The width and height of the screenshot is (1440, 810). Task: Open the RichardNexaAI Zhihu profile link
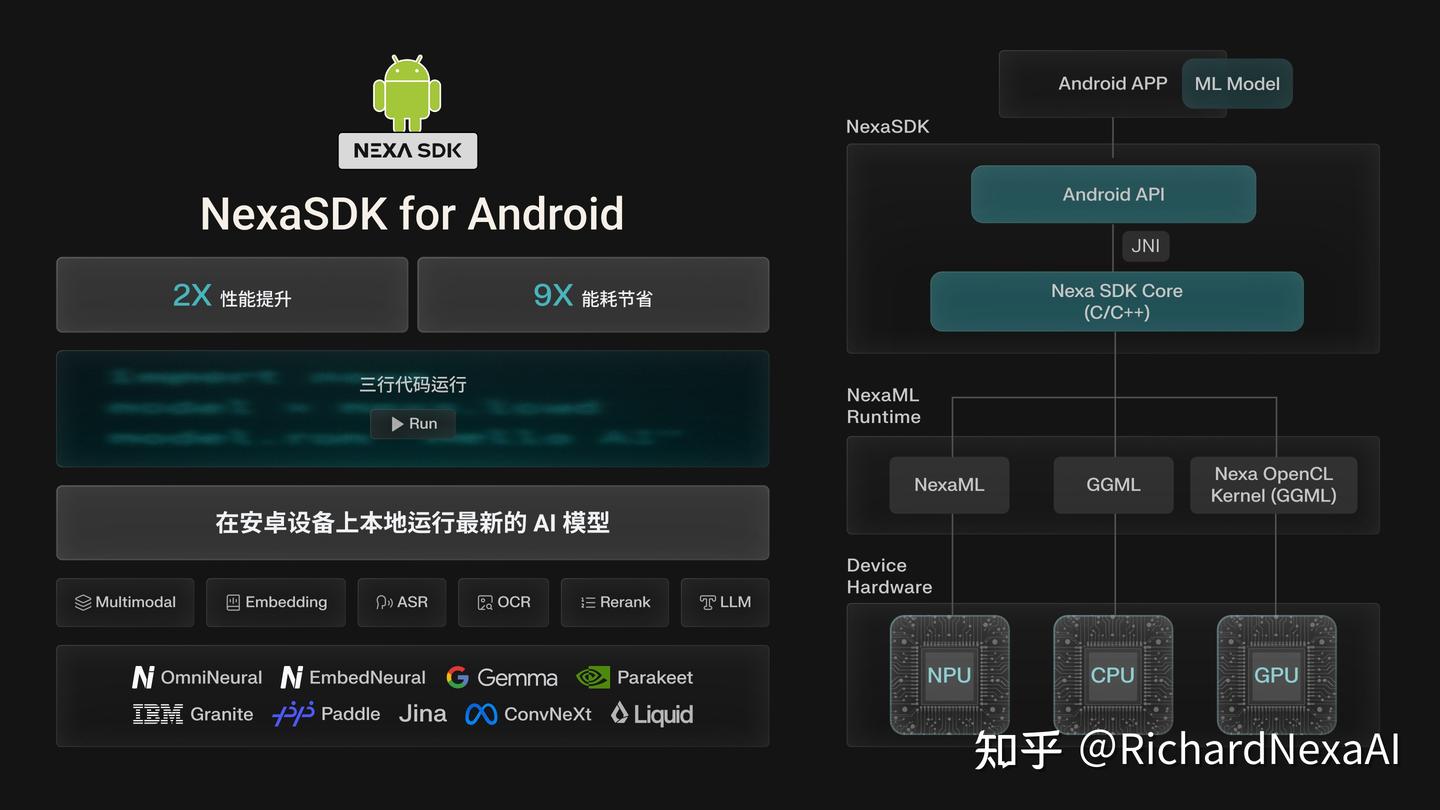[x=1239, y=748]
